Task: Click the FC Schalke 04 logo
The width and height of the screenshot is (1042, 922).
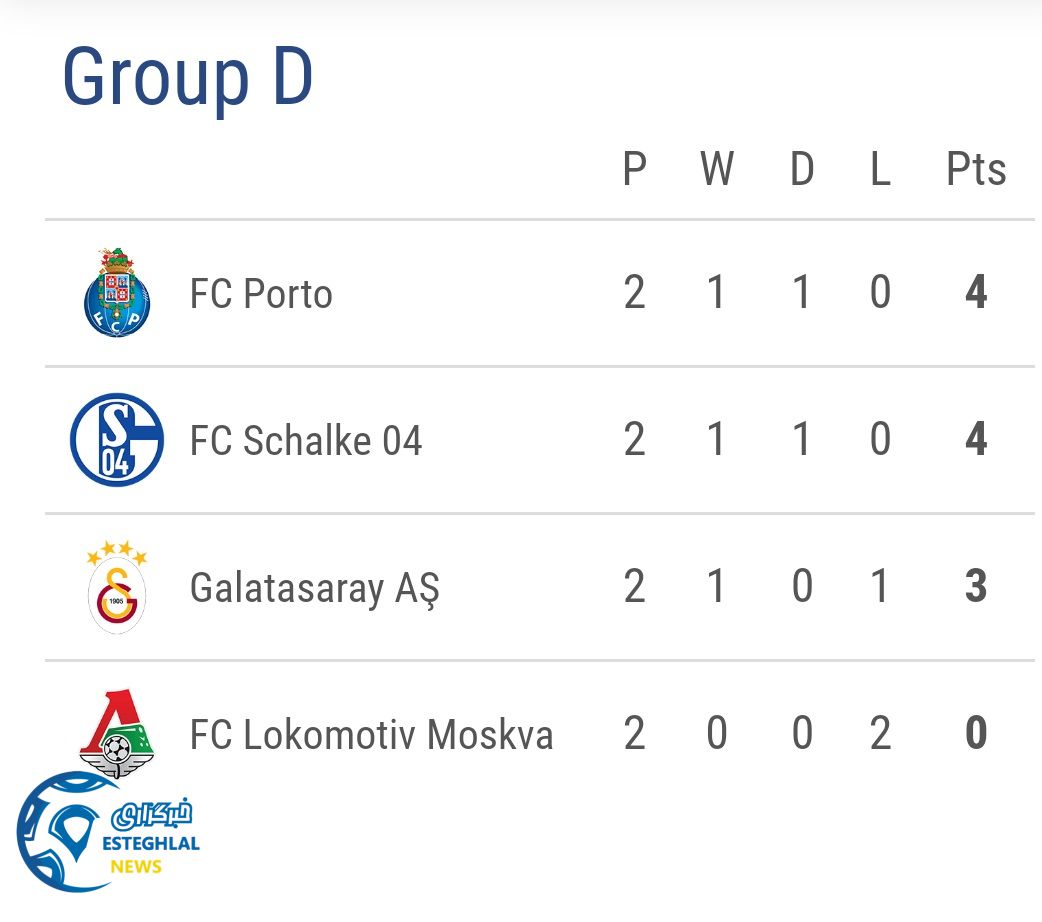Action: pyautogui.click(x=117, y=440)
